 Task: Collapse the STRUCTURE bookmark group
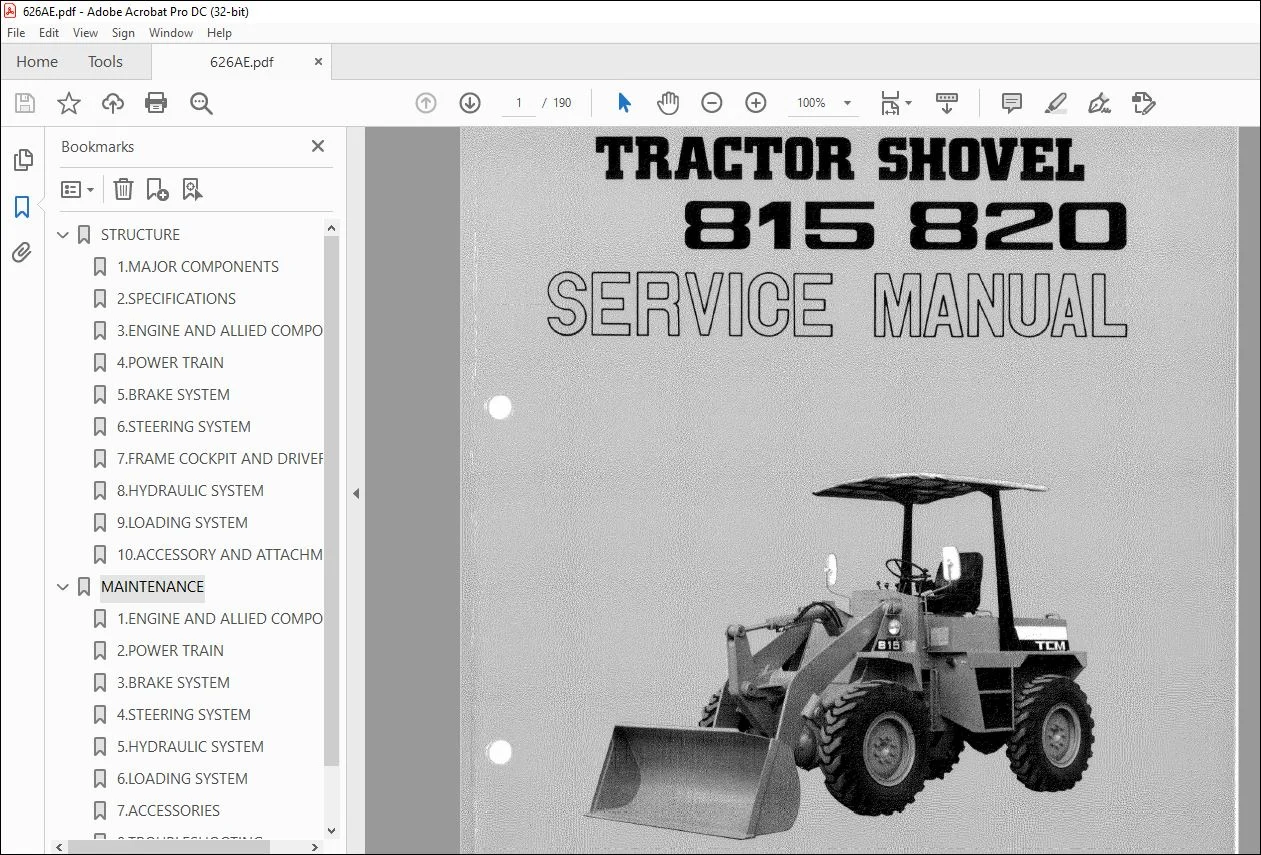(x=63, y=235)
